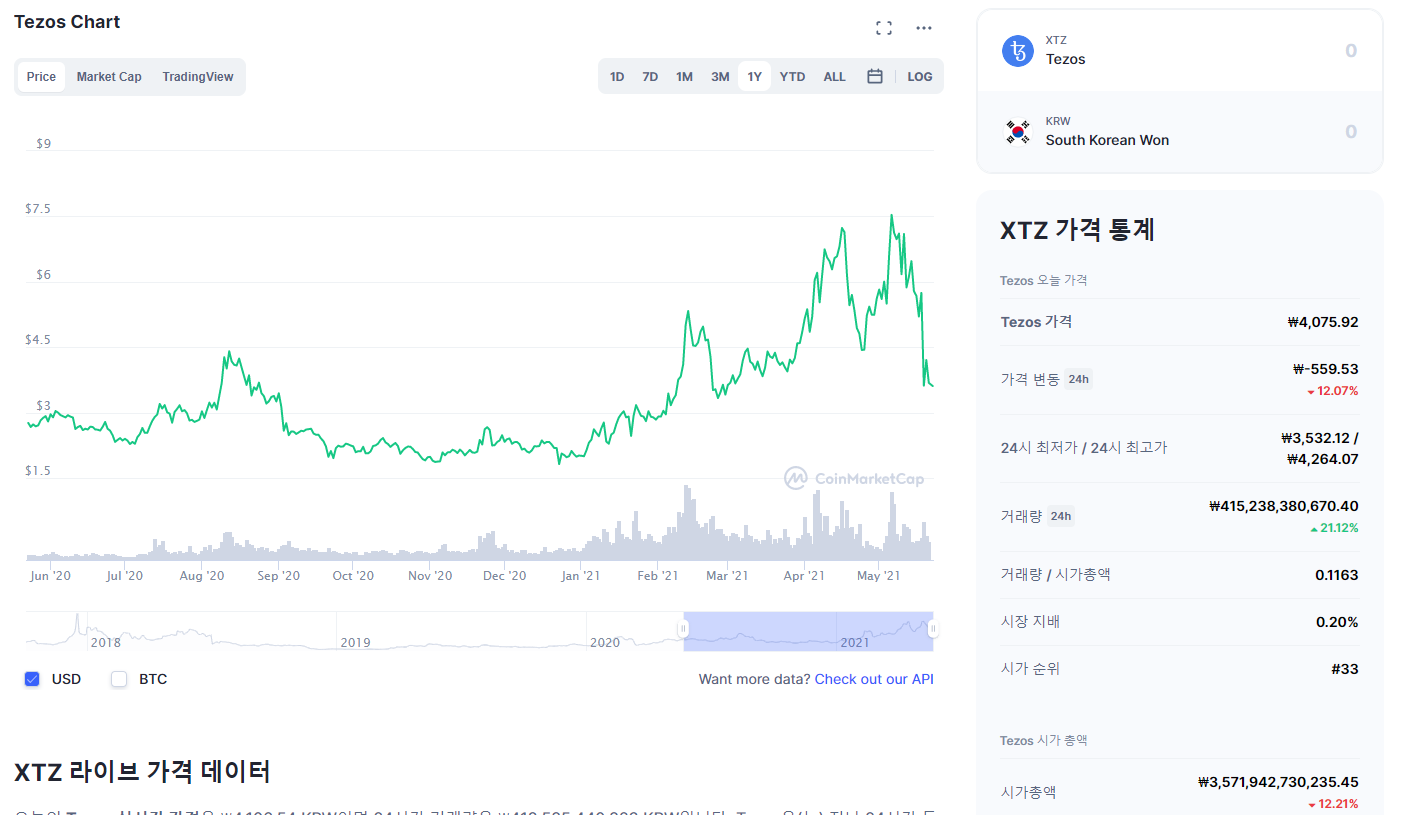
Task: Switch to the Market Cap tab
Action: (x=109, y=77)
